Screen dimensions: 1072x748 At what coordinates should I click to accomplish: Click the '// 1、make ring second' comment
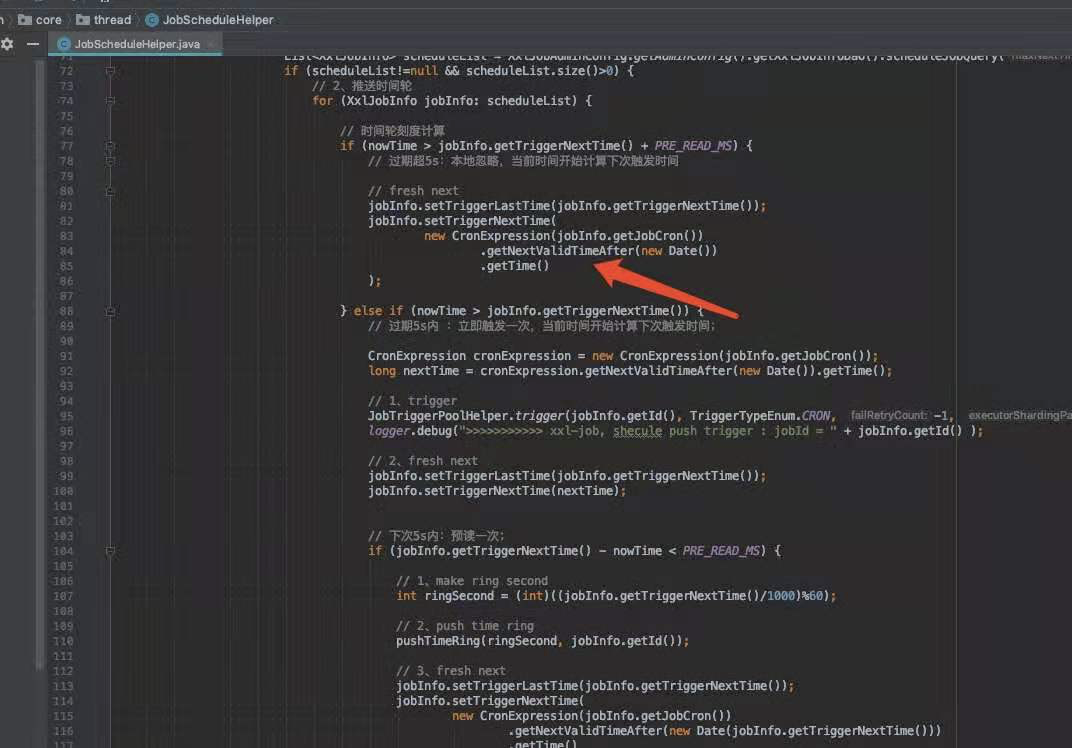click(472, 580)
